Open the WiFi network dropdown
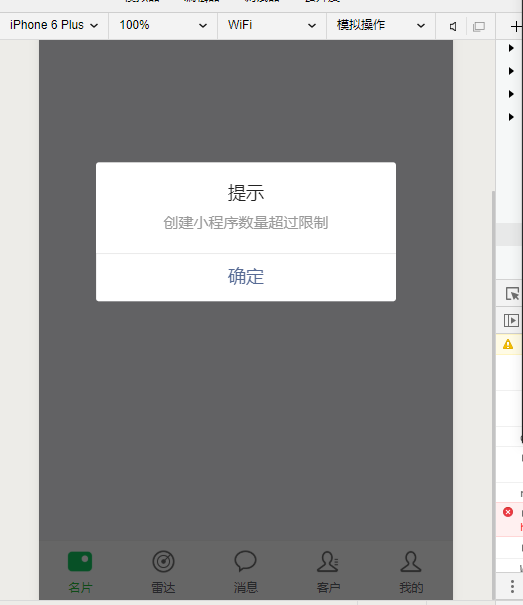 272,25
